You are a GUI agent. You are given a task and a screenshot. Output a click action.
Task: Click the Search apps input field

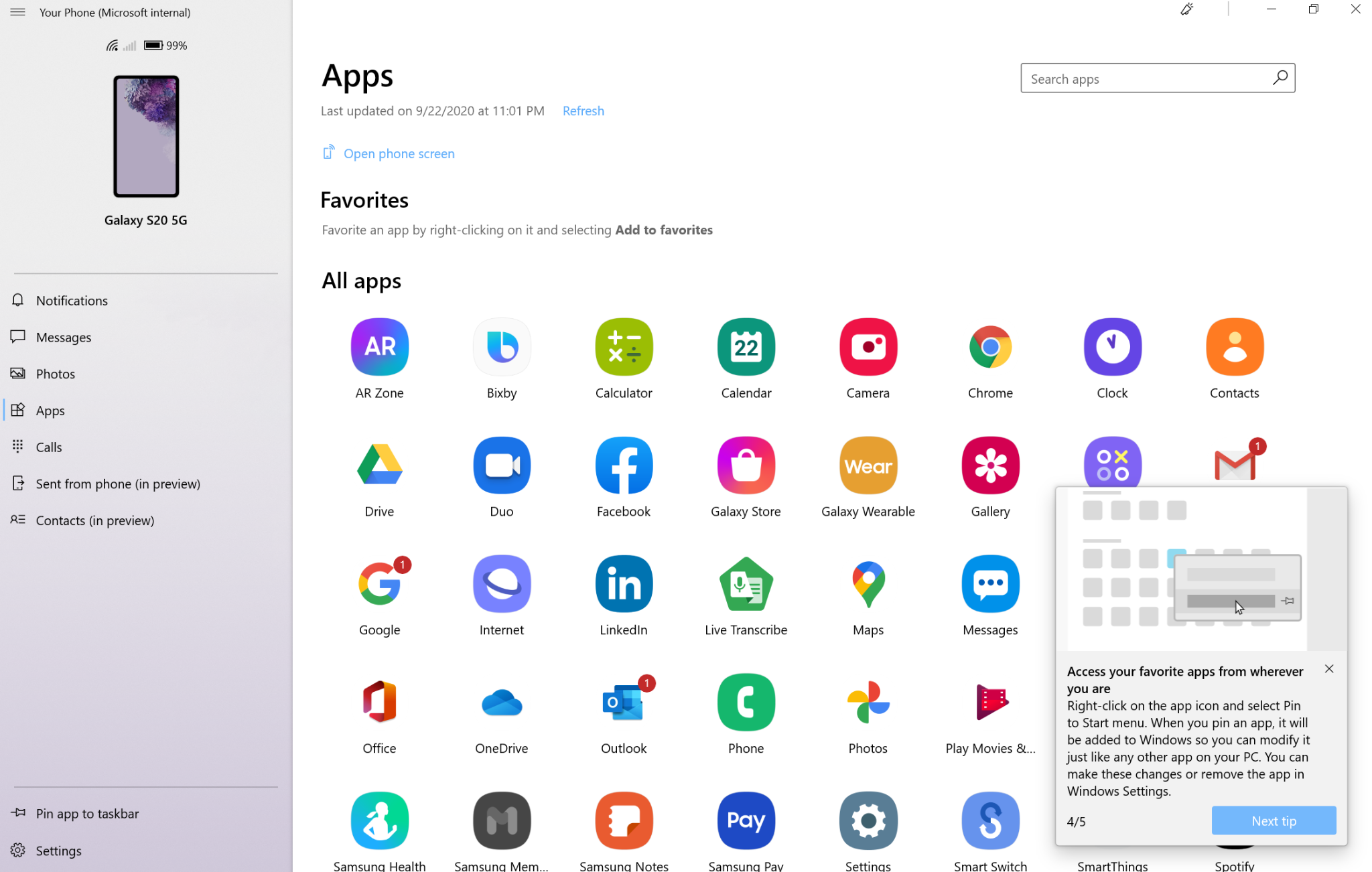[x=1146, y=79]
